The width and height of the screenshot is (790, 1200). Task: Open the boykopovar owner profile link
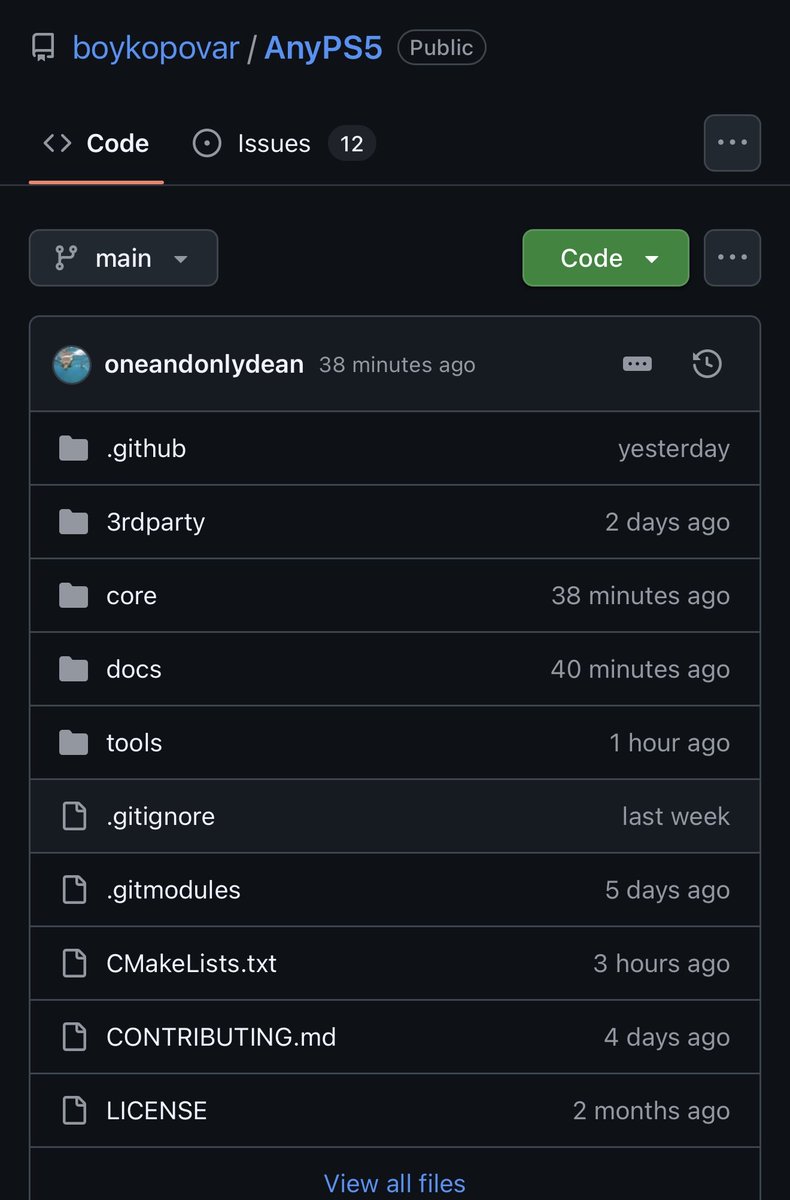[156, 48]
